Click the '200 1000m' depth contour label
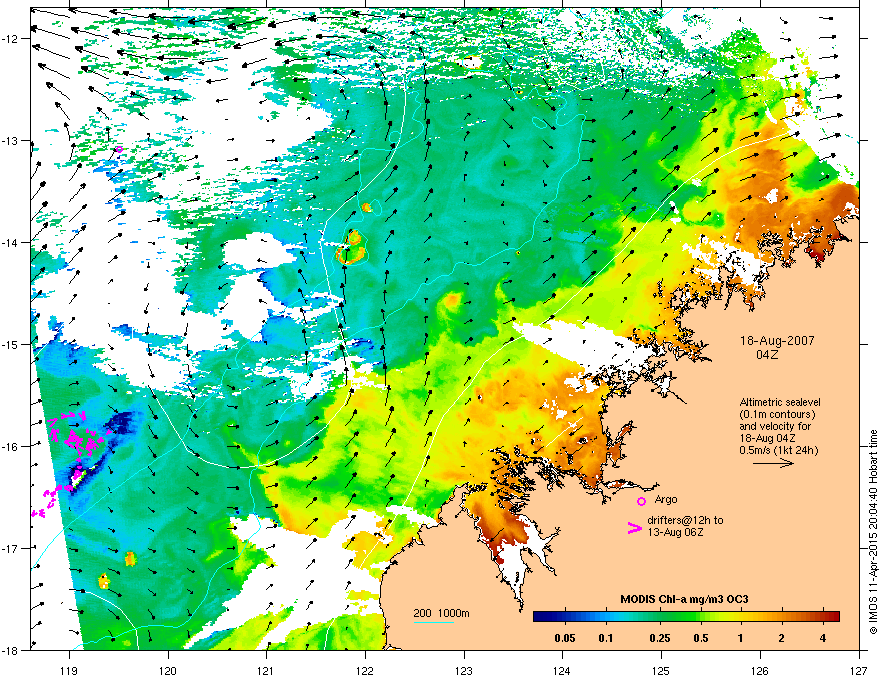 tap(441, 613)
